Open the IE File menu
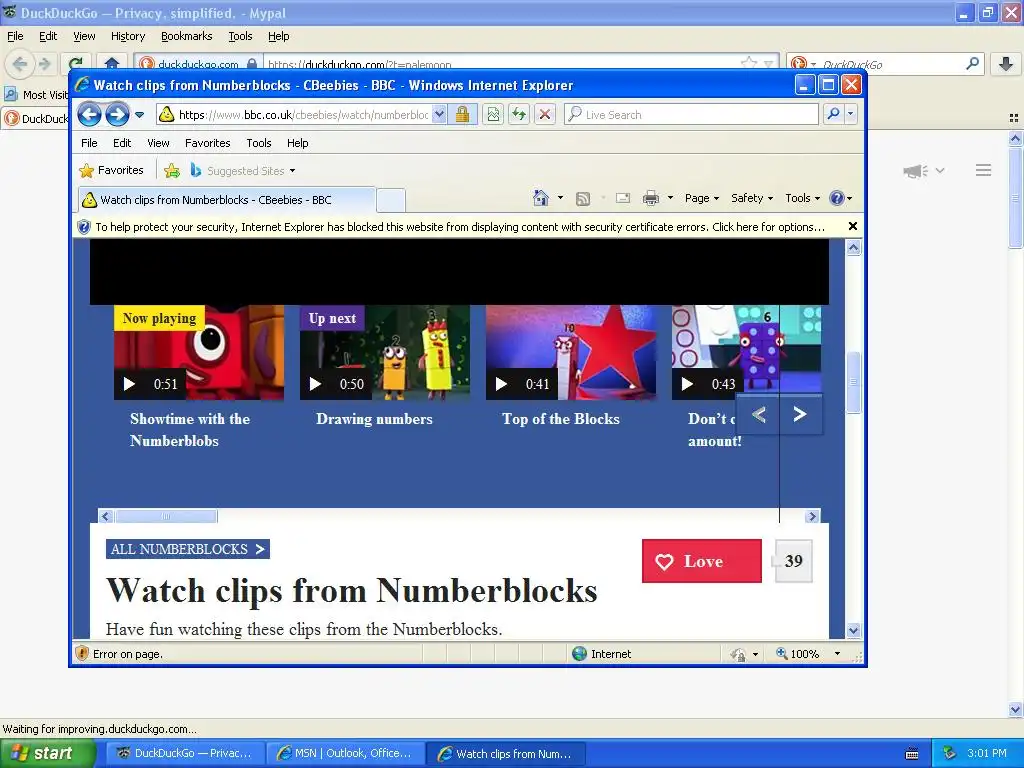The width and height of the screenshot is (1024, 768). (89, 143)
